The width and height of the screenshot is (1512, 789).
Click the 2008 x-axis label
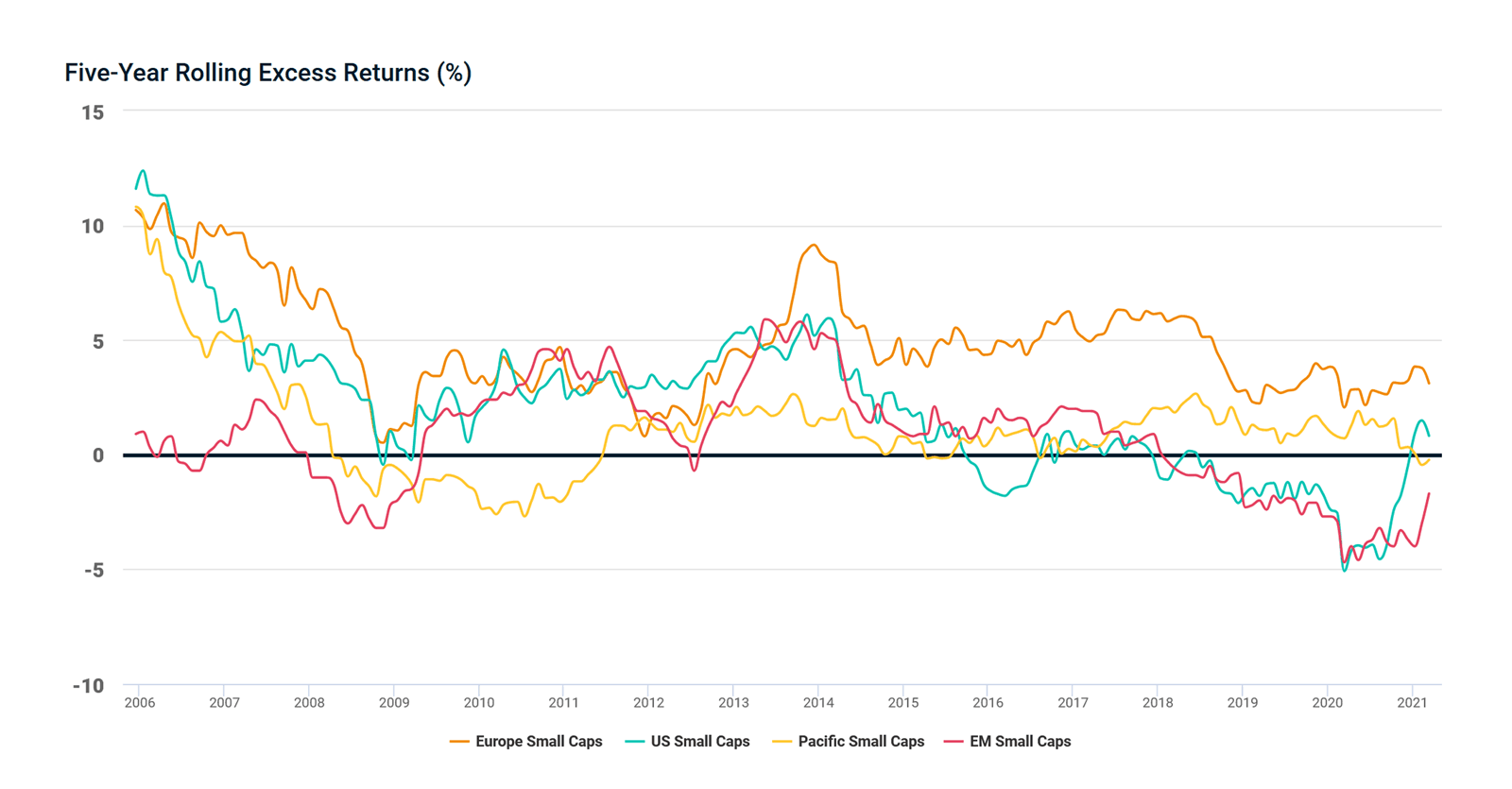click(309, 703)
